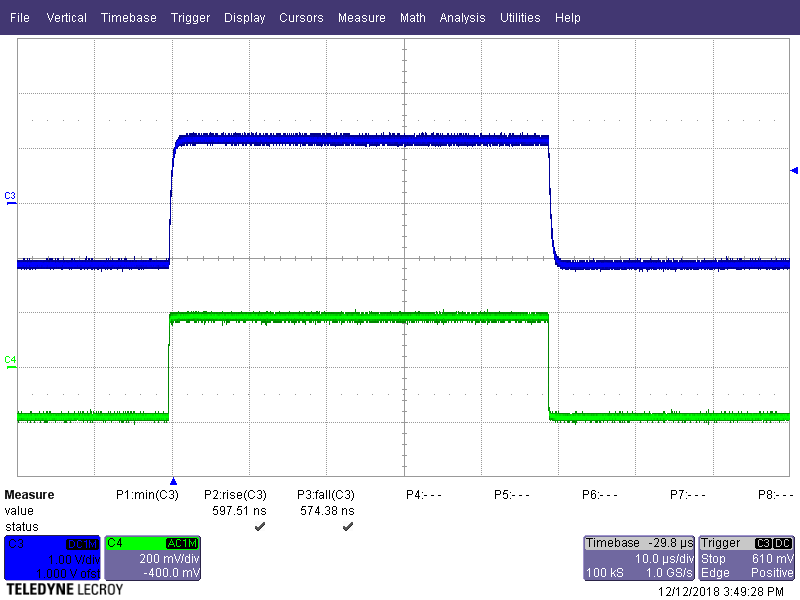Screen dimensions: 800x600
Task: Open the File menu
Action: (x=20, y=18)
